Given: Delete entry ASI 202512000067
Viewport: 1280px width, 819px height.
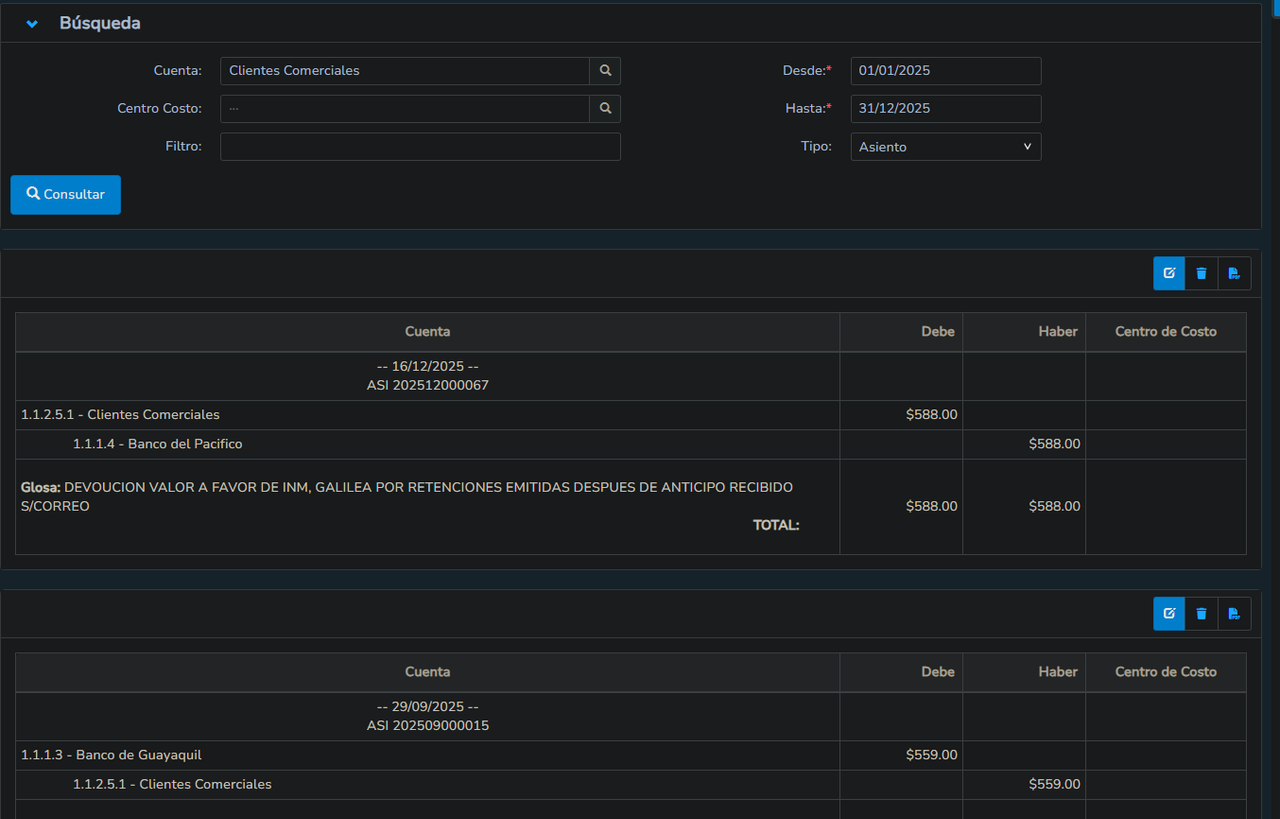Looking at the screenshot, I should click(1201, 274).
